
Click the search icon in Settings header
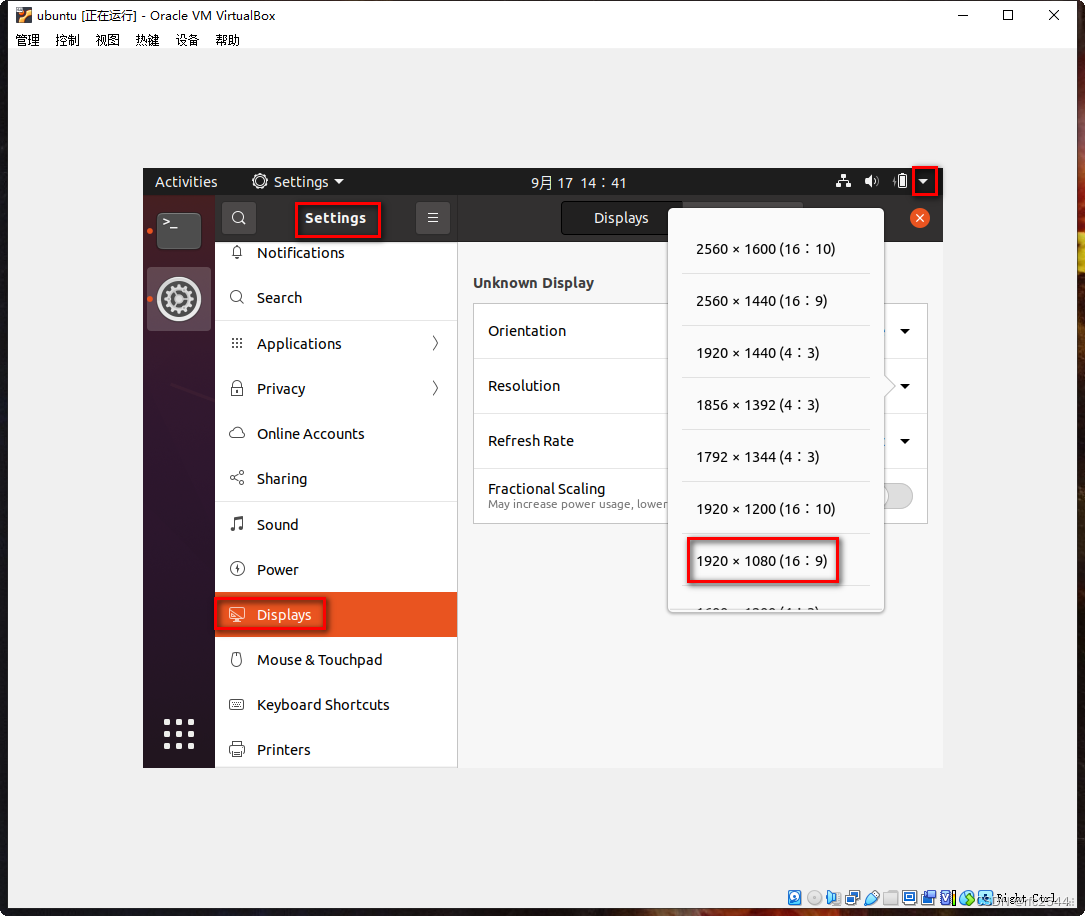[239, 218]
